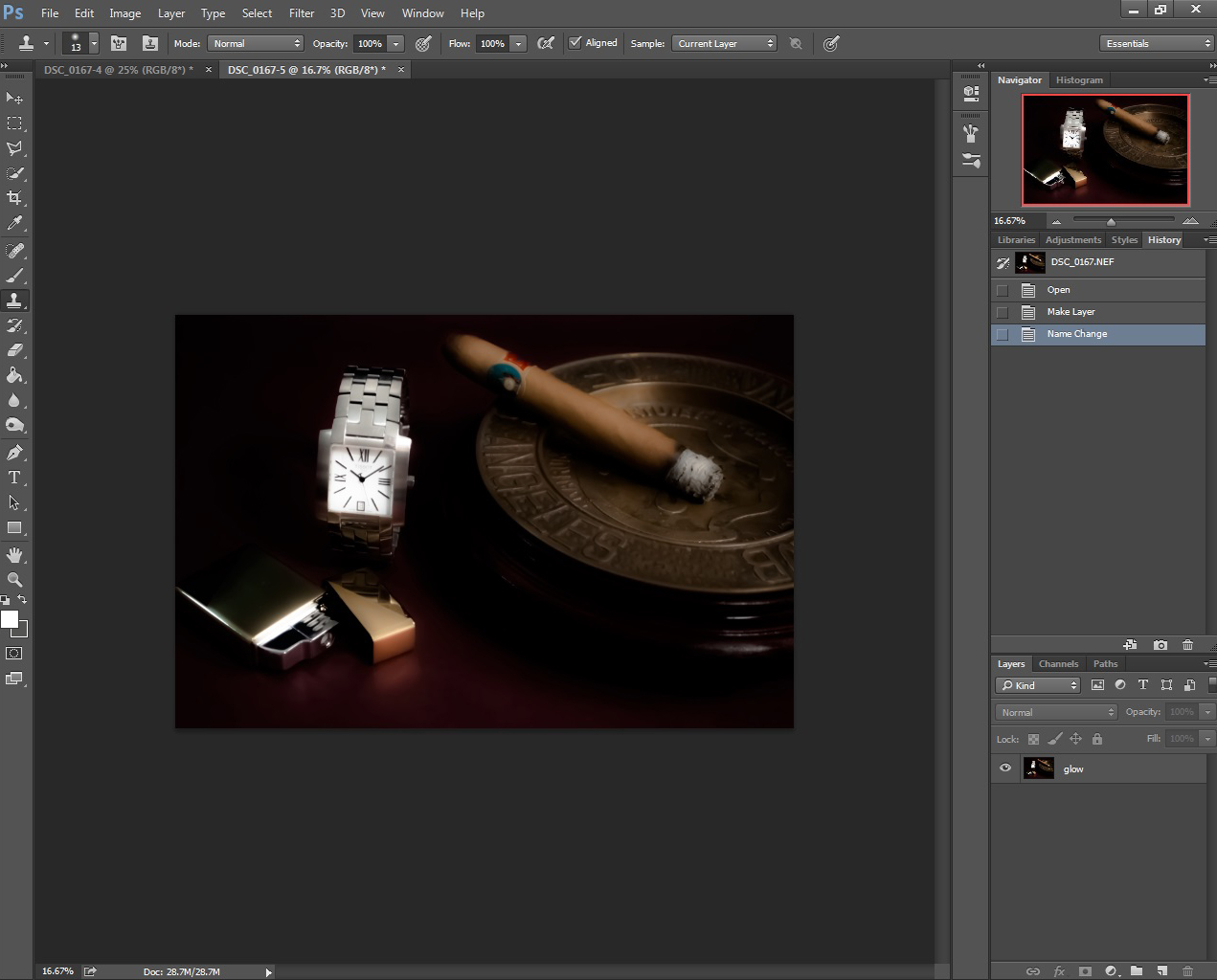The height and width of the screenshot is (980, 1217).
Task: Select the Pen tool
Action: click(x=14, y=453)
